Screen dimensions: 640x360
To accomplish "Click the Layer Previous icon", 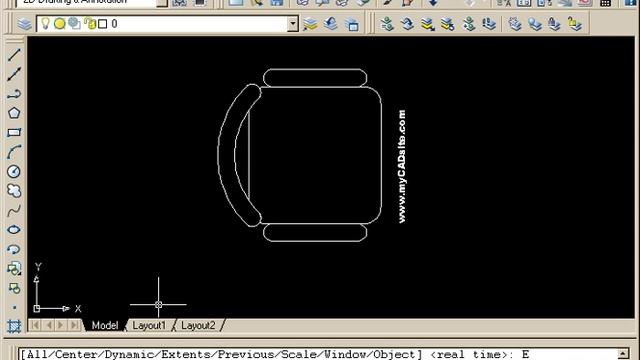I will click(x=331, y=24).
